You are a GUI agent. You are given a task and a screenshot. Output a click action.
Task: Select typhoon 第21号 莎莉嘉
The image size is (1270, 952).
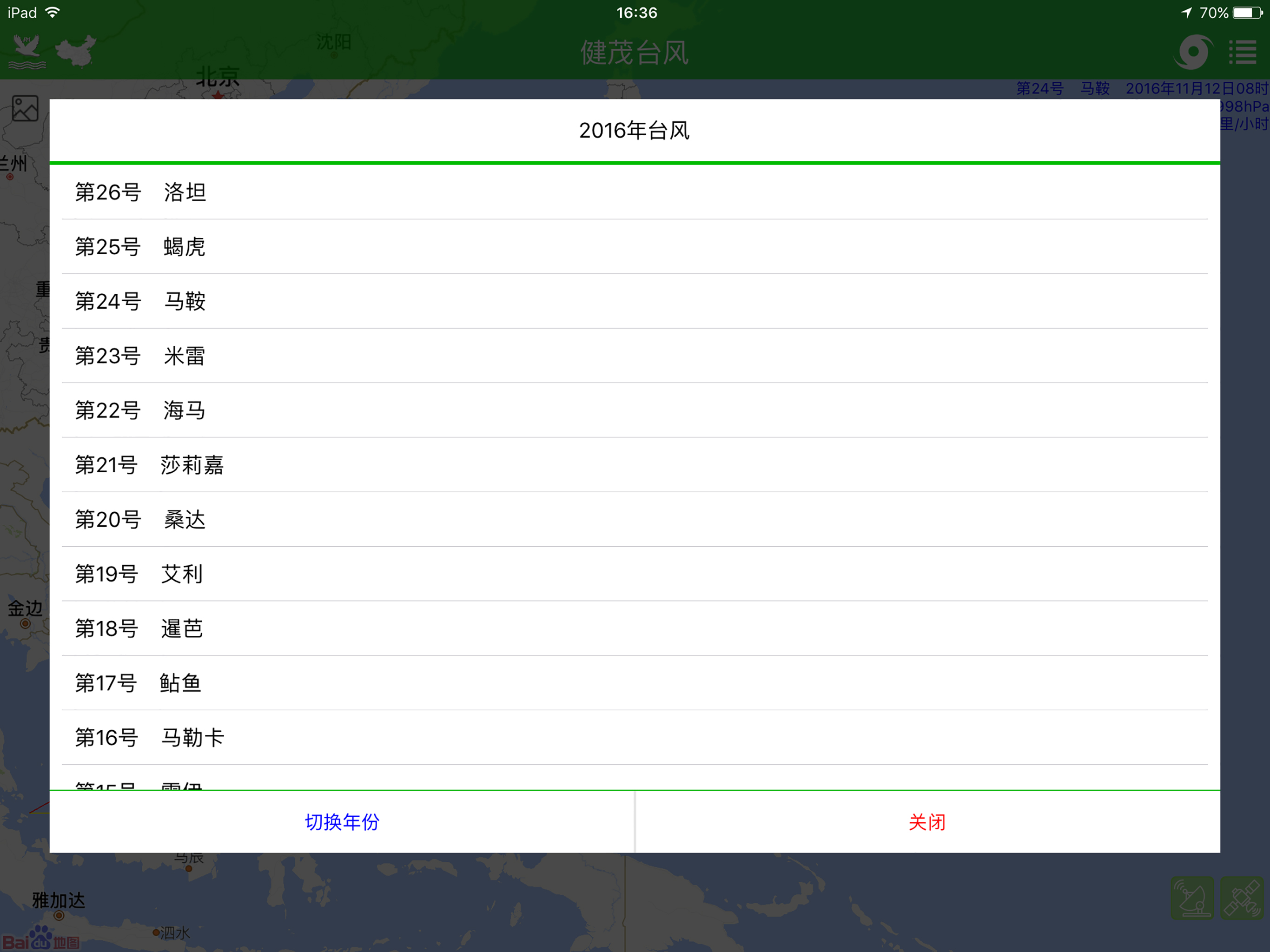point(635,465)
